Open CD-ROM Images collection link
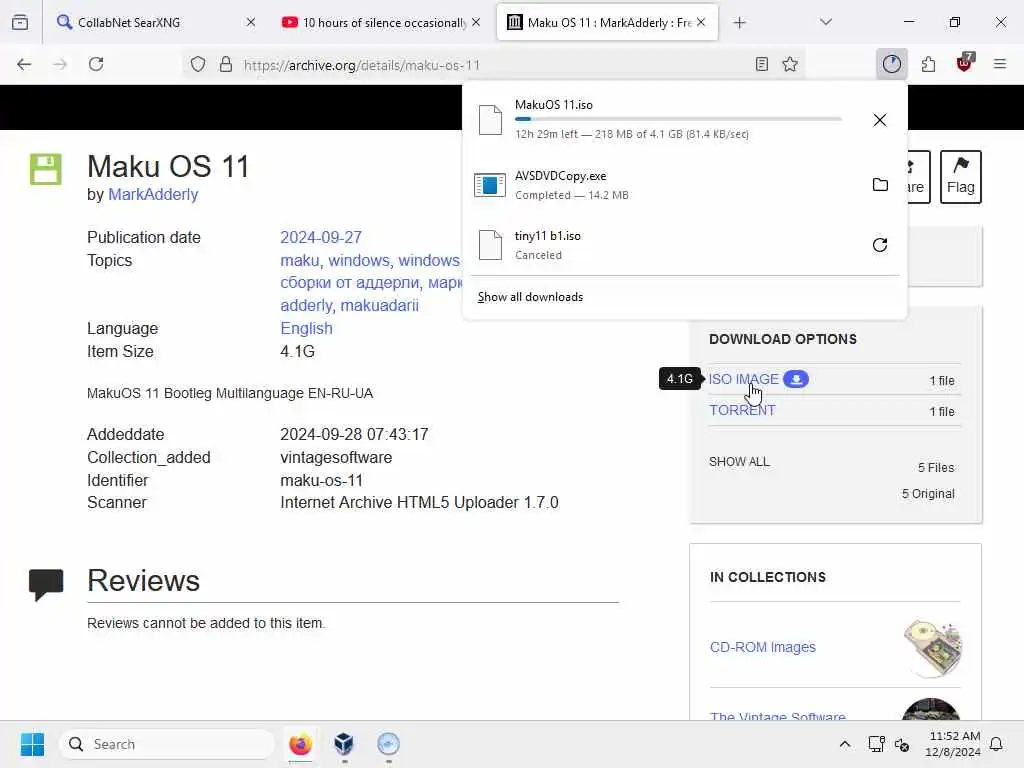This screenshot has height=768, width=1024. click(x=763, y=647)
